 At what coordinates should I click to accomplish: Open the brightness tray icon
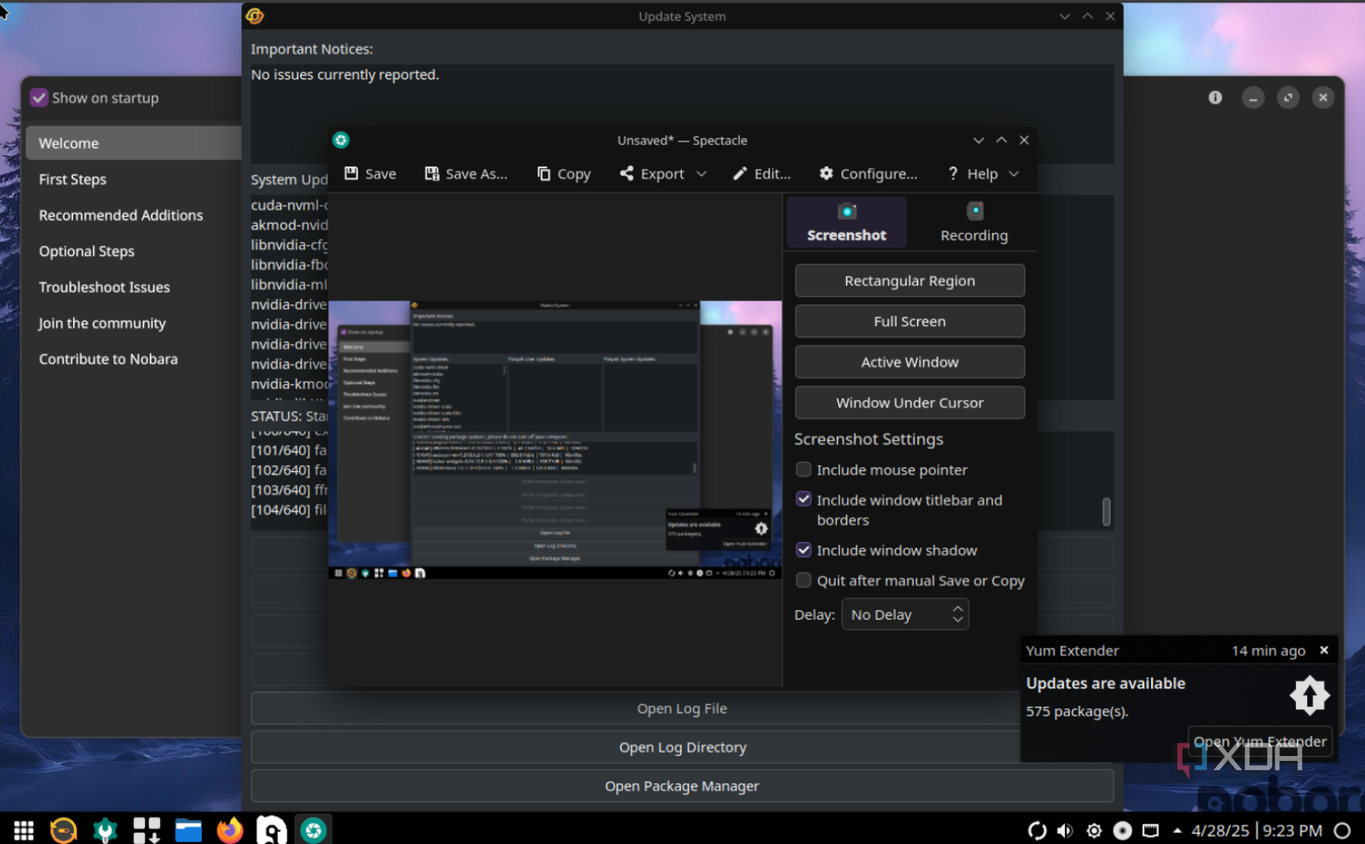pos(1094,831)
